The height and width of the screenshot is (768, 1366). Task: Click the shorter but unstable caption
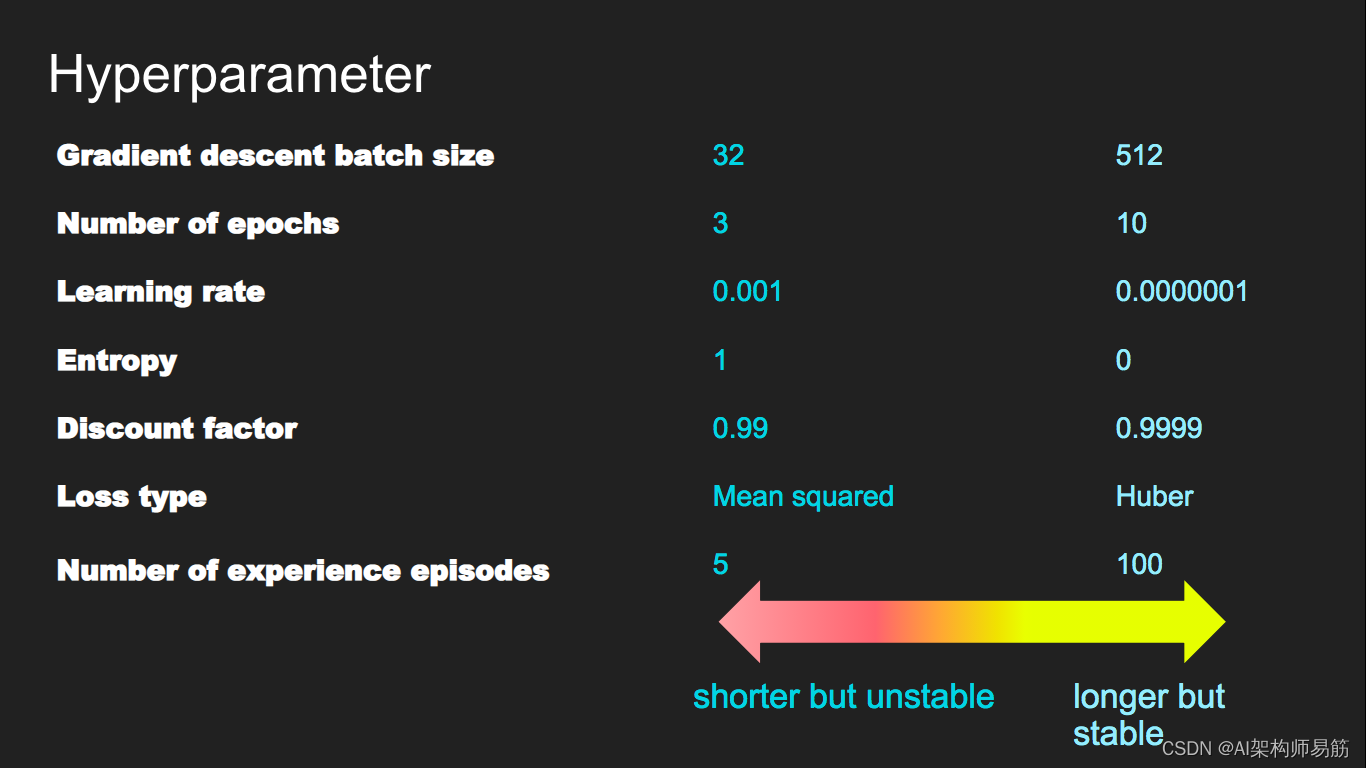point(843,697)
